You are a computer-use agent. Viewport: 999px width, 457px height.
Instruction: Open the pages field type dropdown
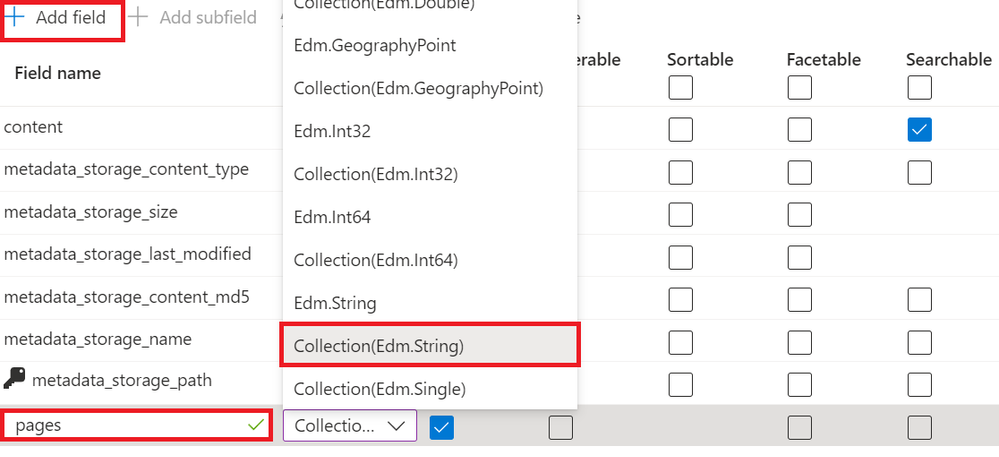click(349, 426)
